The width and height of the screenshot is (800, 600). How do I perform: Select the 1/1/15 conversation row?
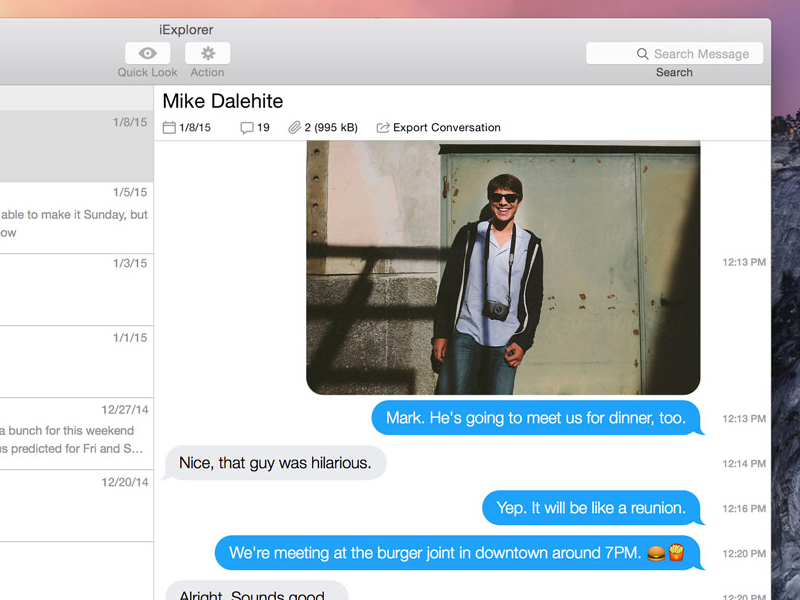coord(77,362)
